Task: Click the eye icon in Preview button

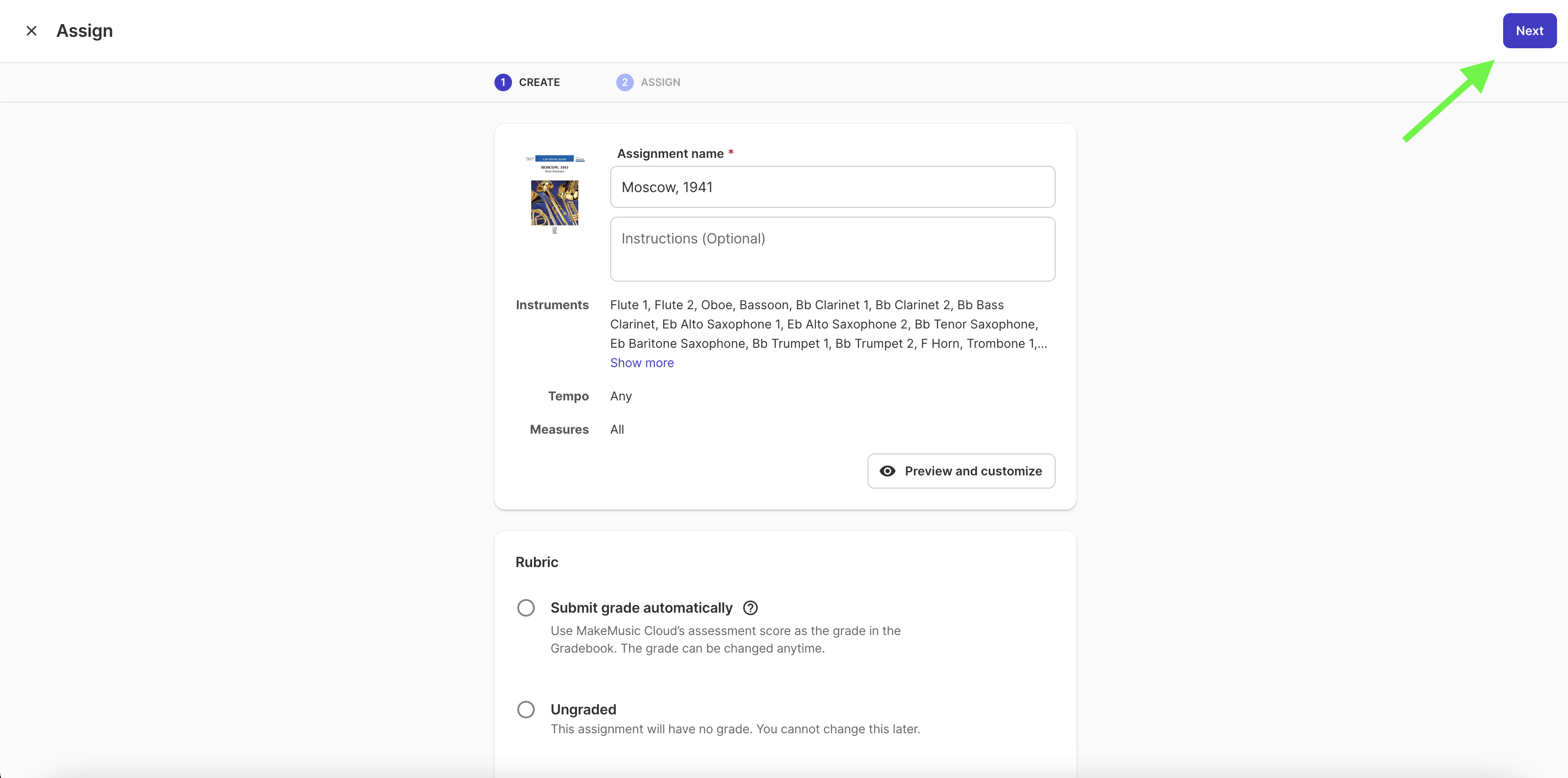Action: click(x=888, y=471)
